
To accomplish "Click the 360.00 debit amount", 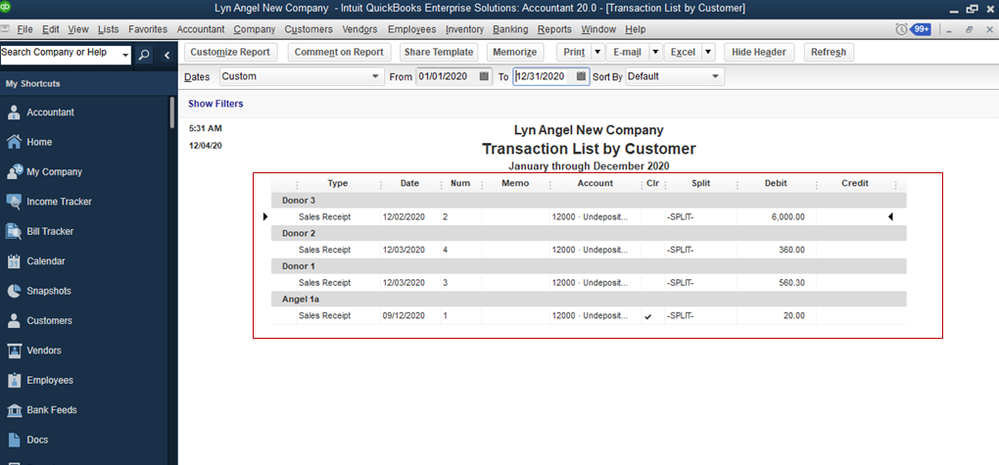I will 792,250.
